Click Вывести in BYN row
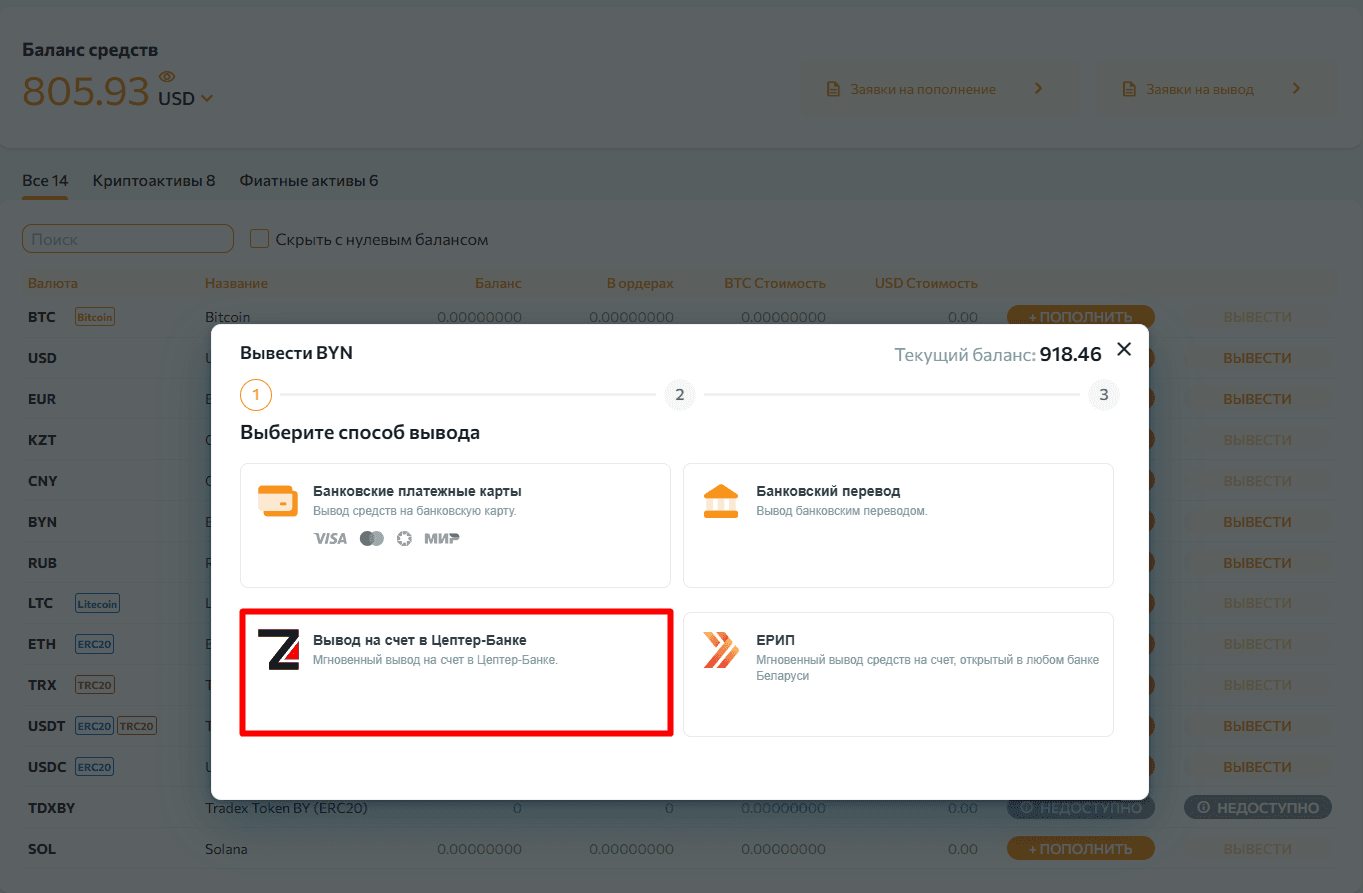 [x=1258, y=522]
